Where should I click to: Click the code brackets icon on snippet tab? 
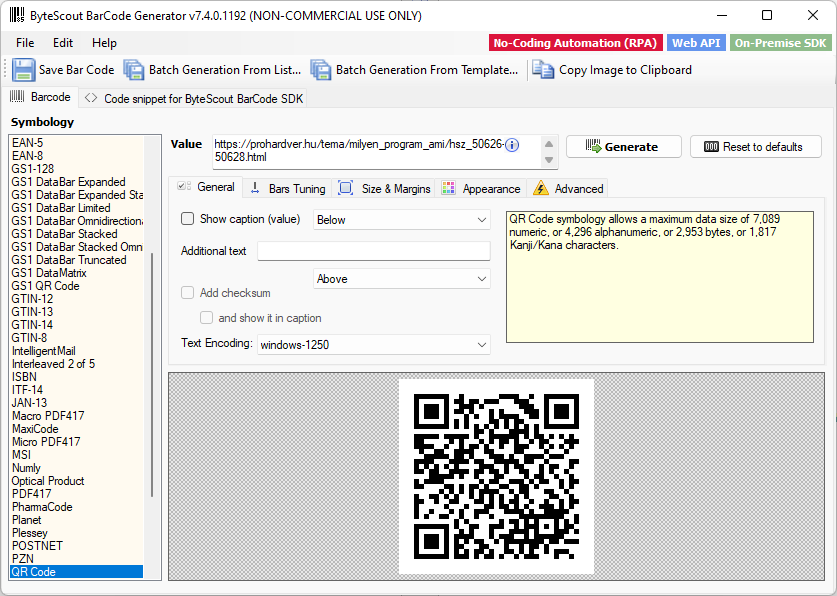pos(91,98)
